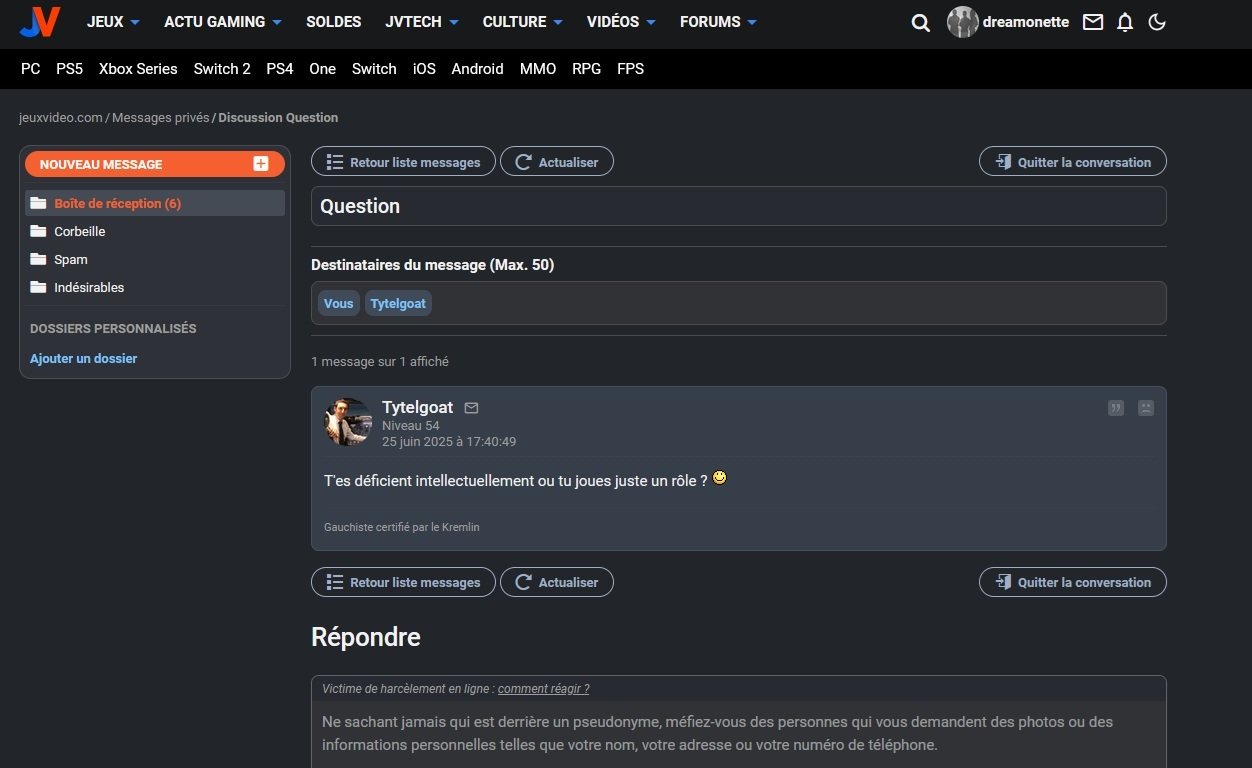Image resolution: width=1252 pixels, height=768 pixels.
Task: Open the One platform link
Action: (323, 69)
